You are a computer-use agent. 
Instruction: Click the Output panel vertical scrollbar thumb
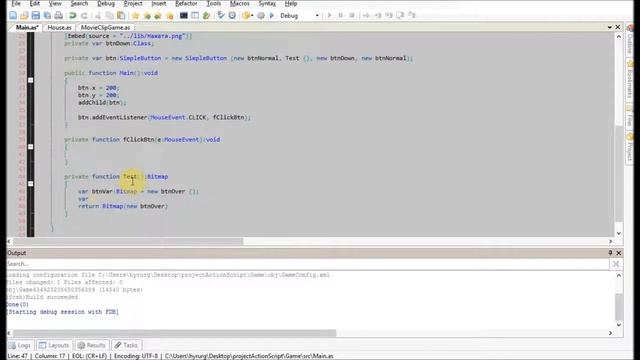[619, 307]
